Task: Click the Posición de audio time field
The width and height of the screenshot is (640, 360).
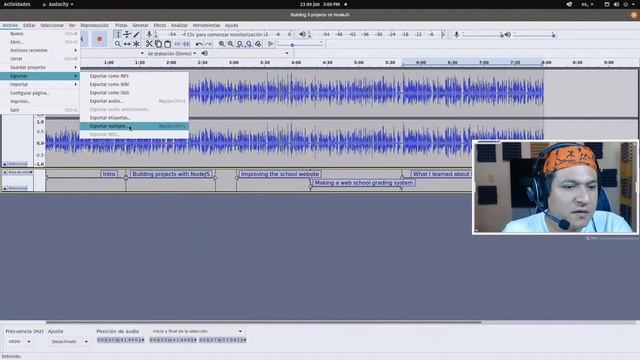Action: coord(121,340)
